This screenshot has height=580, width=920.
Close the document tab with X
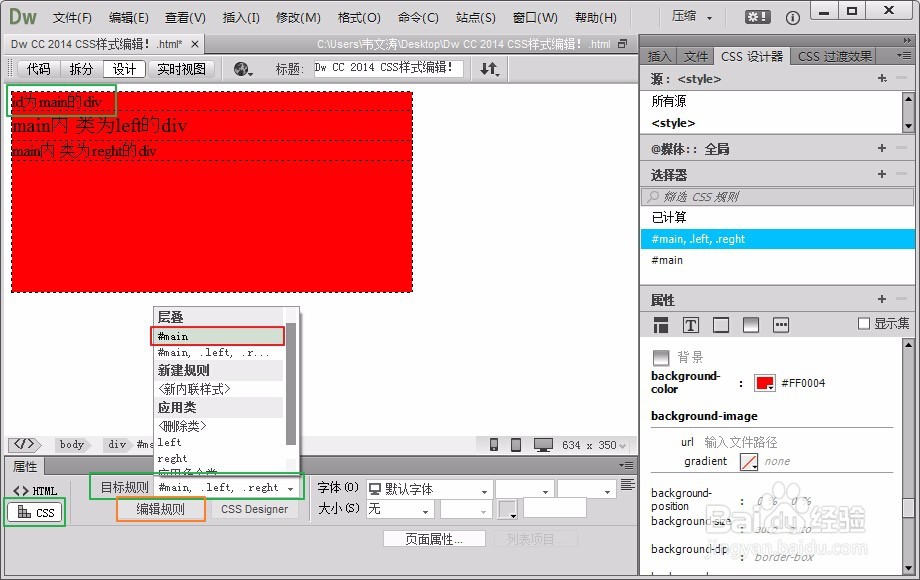pos(195,44)
